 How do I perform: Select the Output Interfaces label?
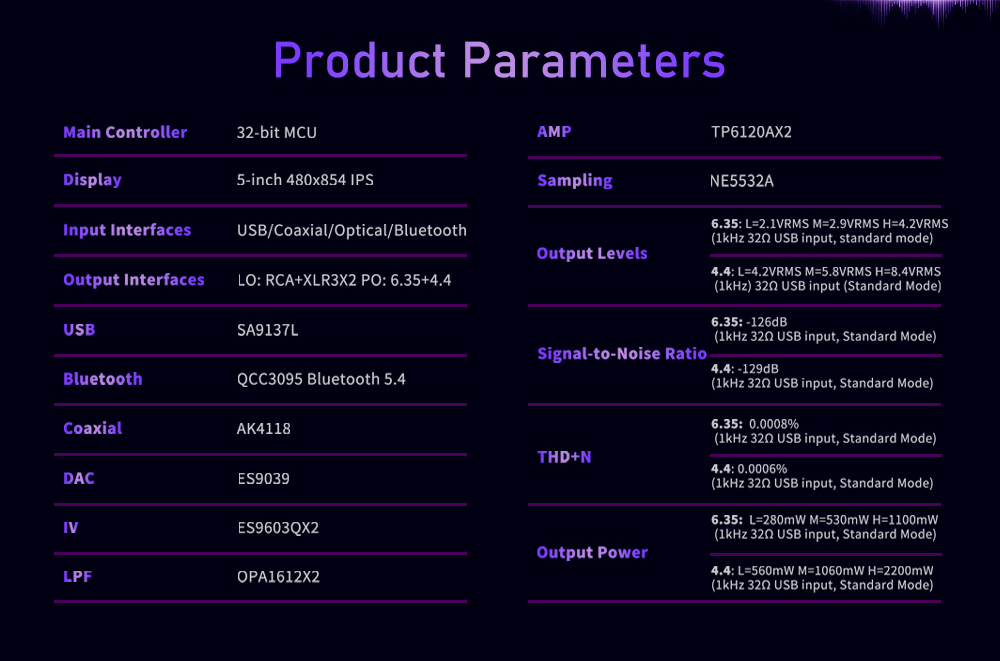pyautogui.click(x=134, y=279)
